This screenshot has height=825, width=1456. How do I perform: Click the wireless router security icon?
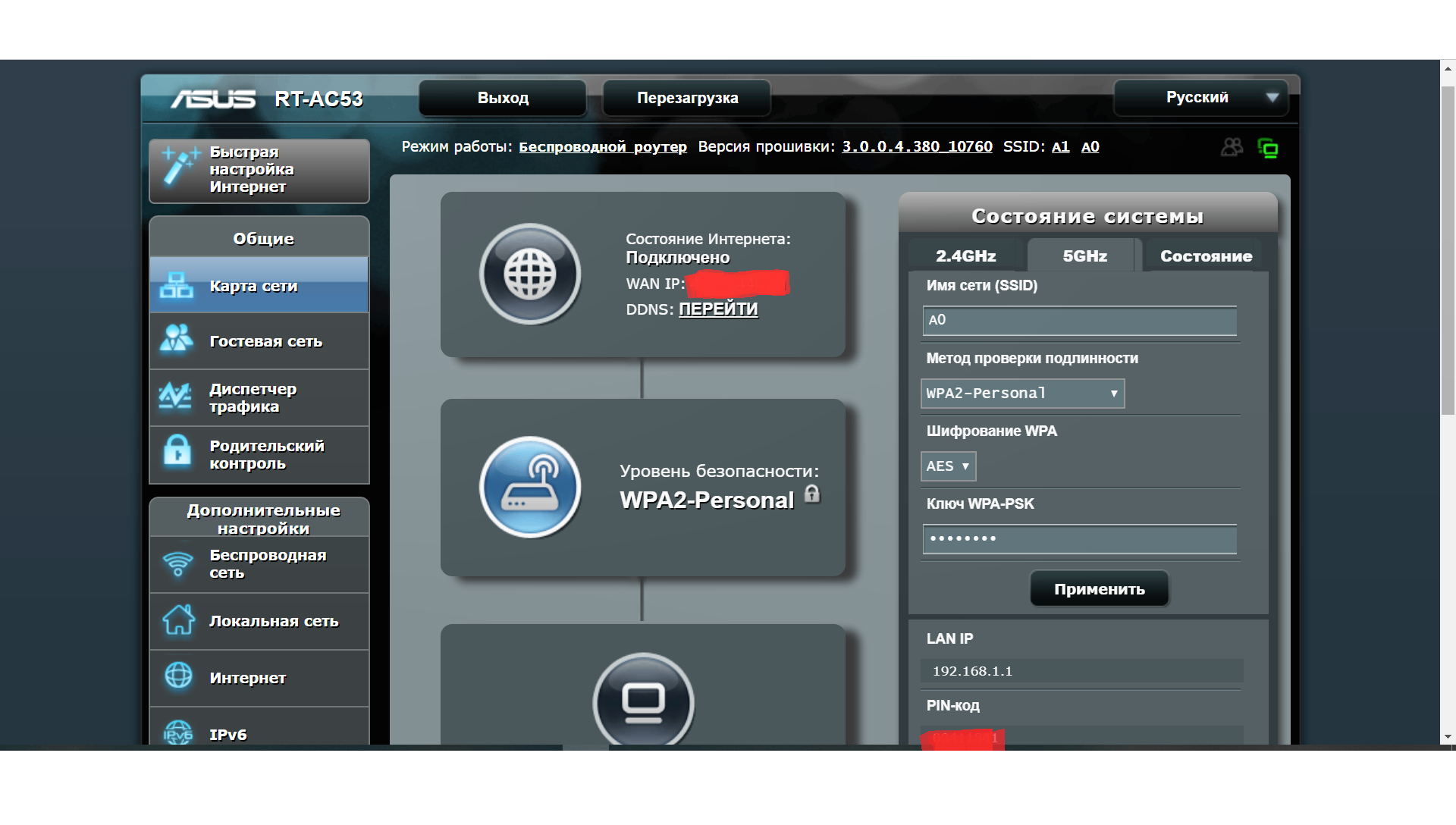tap(530, 487)
